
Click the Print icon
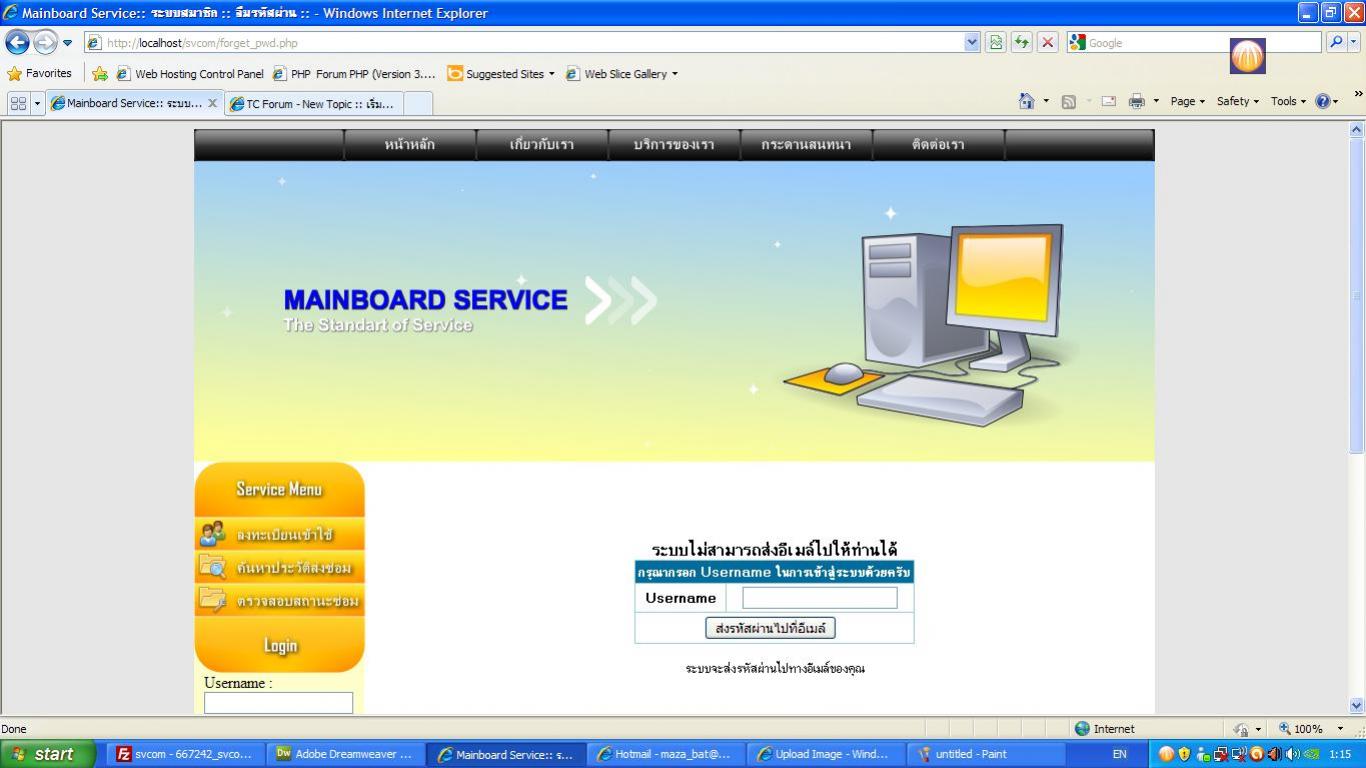[1136, 101]
